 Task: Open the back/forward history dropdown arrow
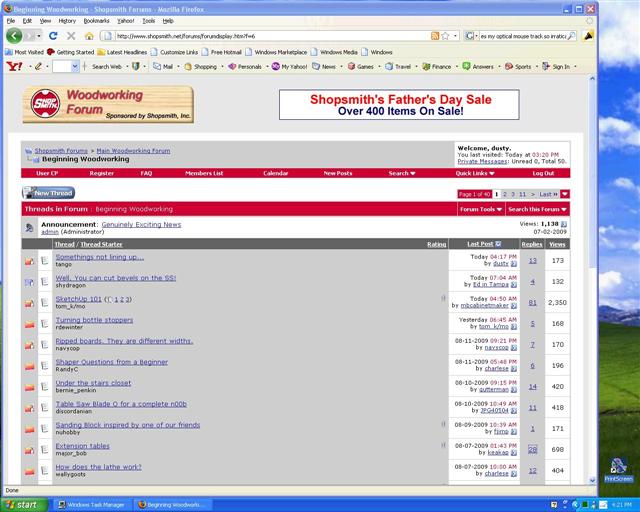click(x=38, y=36)
